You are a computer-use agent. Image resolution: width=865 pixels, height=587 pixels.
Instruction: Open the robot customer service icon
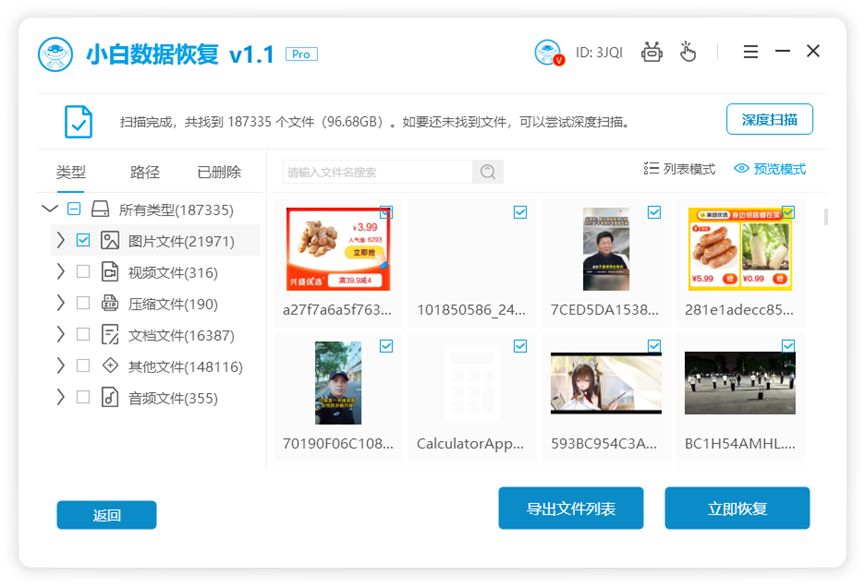pos(652,52)
